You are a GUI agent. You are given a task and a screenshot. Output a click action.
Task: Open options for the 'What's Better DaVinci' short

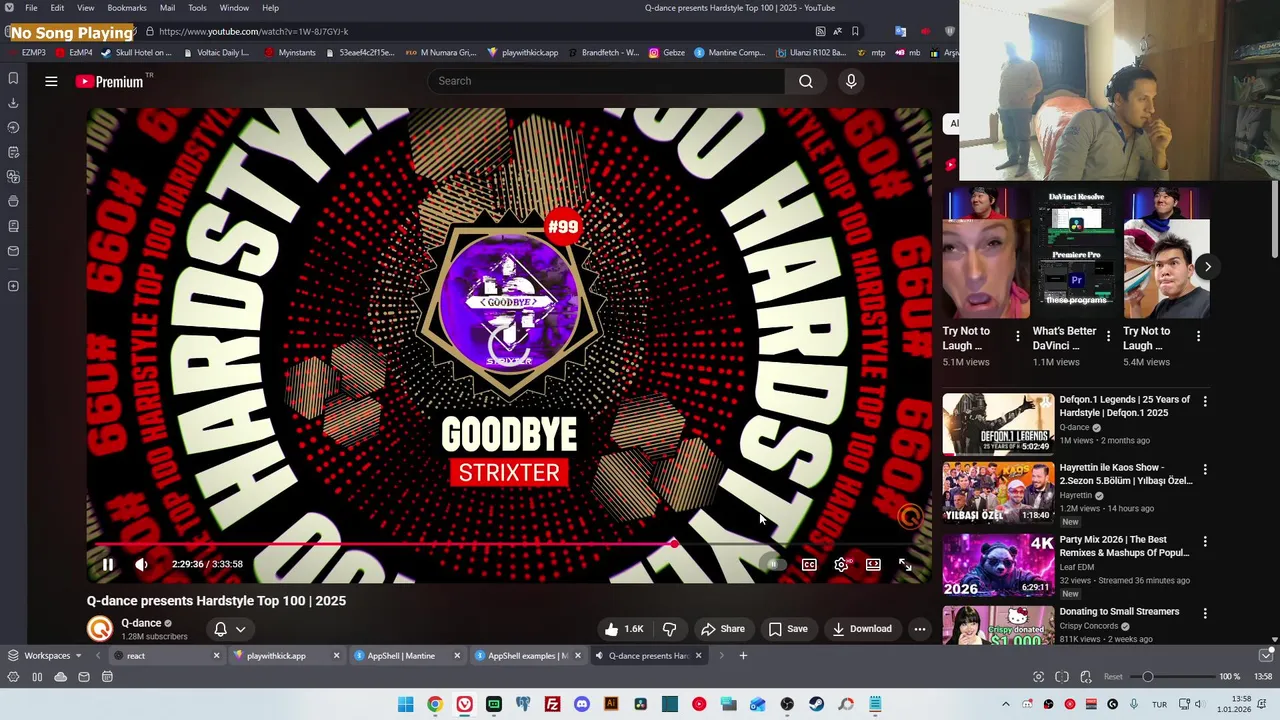tap(1108, 336)
